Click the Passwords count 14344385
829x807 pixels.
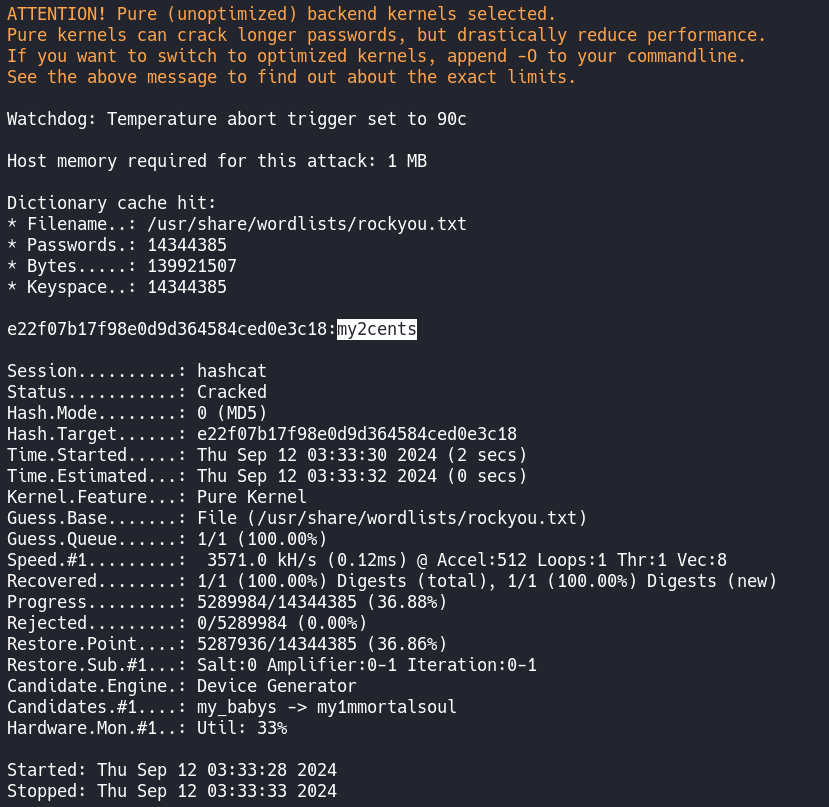tap(187, 245)
